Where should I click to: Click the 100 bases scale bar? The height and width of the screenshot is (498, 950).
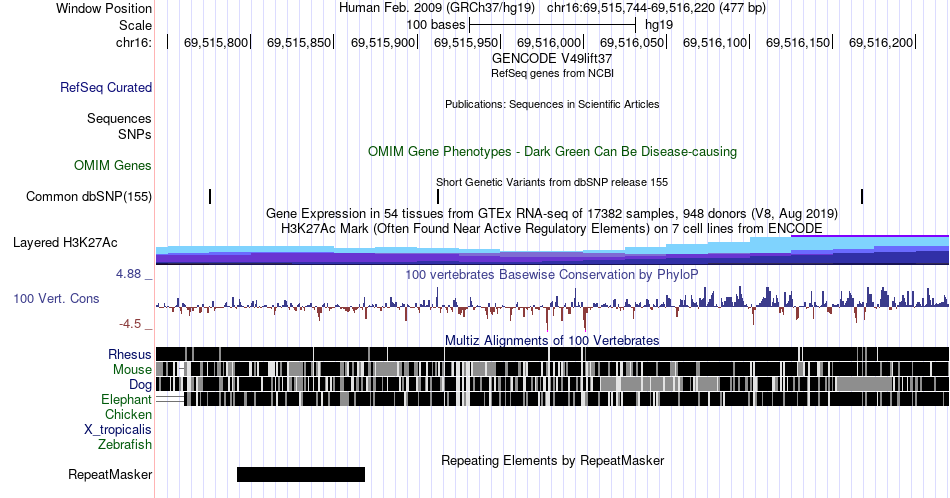coord(553,25)
